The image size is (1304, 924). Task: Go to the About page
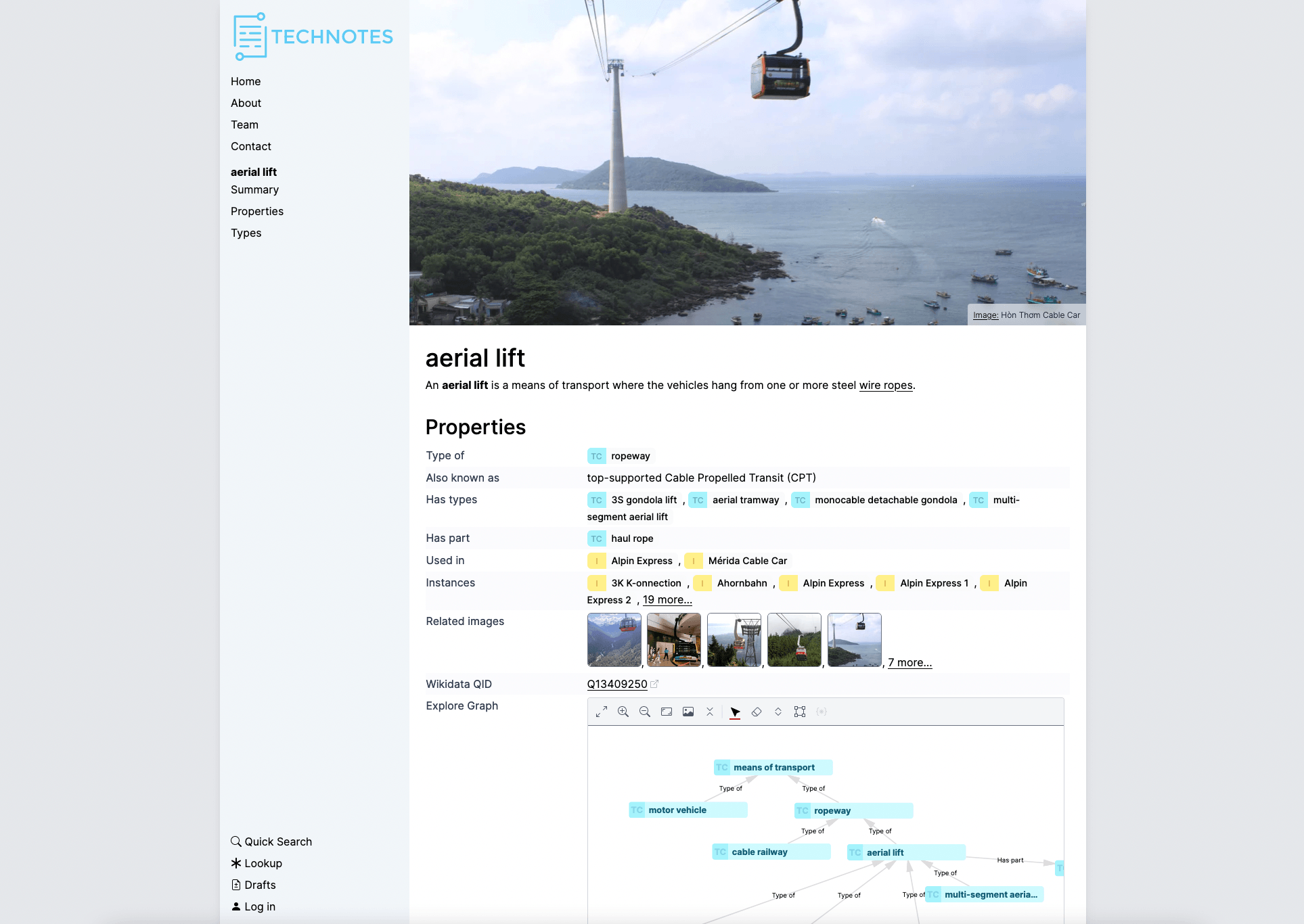point(246,103)
